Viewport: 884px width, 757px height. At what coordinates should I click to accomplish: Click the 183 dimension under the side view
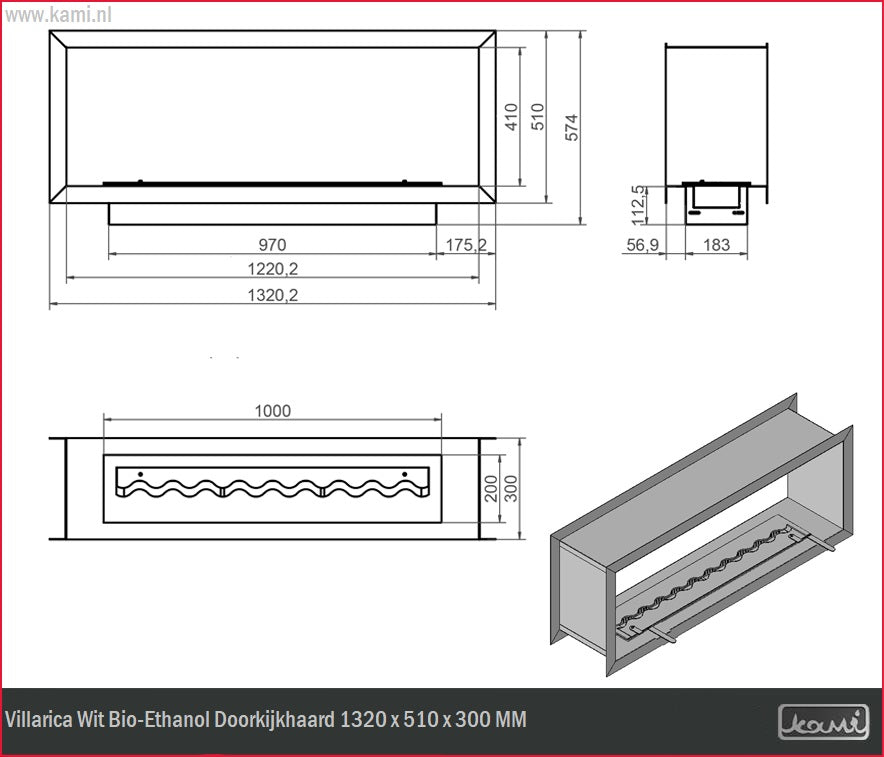(x=717, y=244)
